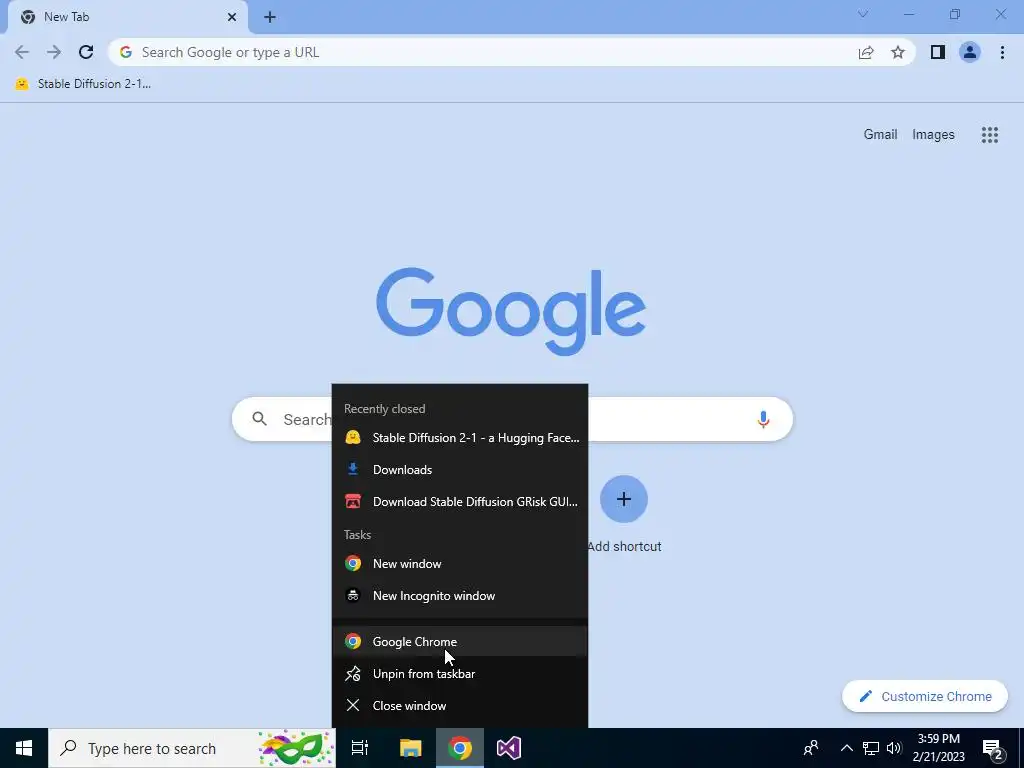Reopen Download Stable Diffusion GRisk GUI page

coord(460,502)
